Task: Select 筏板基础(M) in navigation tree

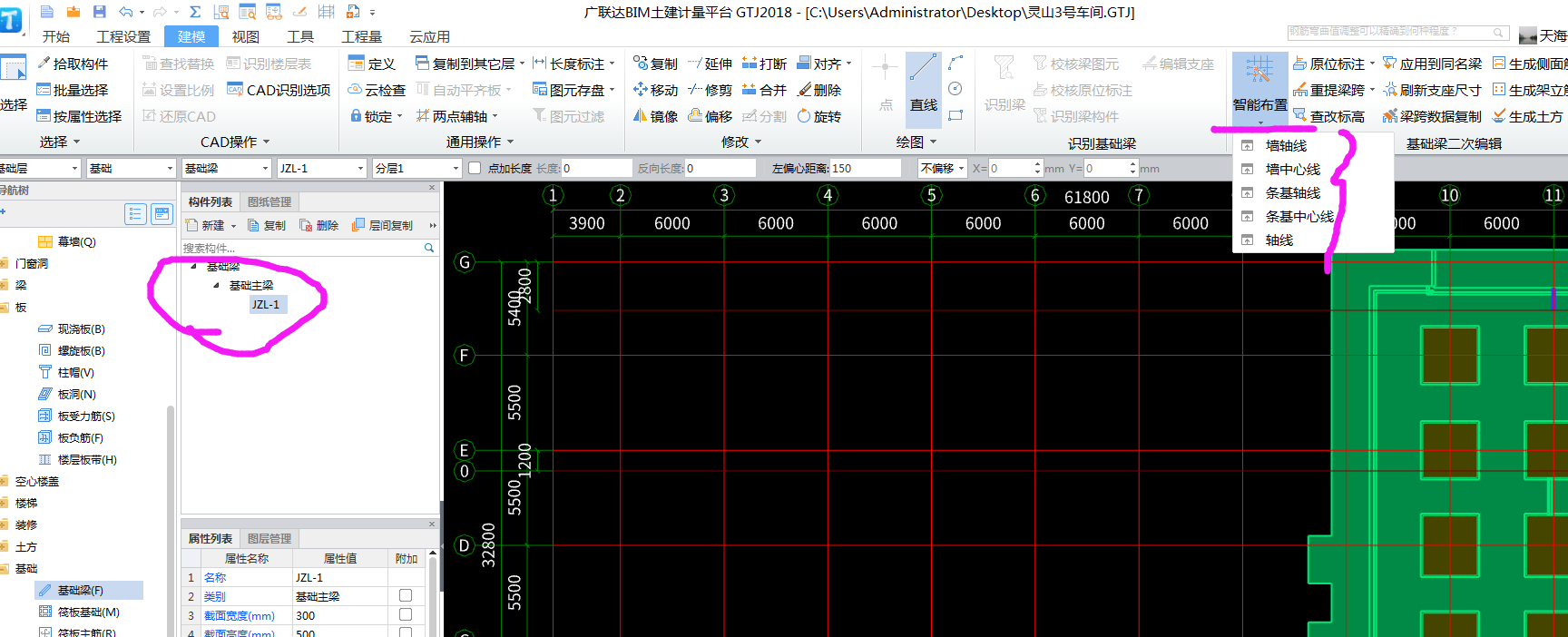Action: pos(88,612)
